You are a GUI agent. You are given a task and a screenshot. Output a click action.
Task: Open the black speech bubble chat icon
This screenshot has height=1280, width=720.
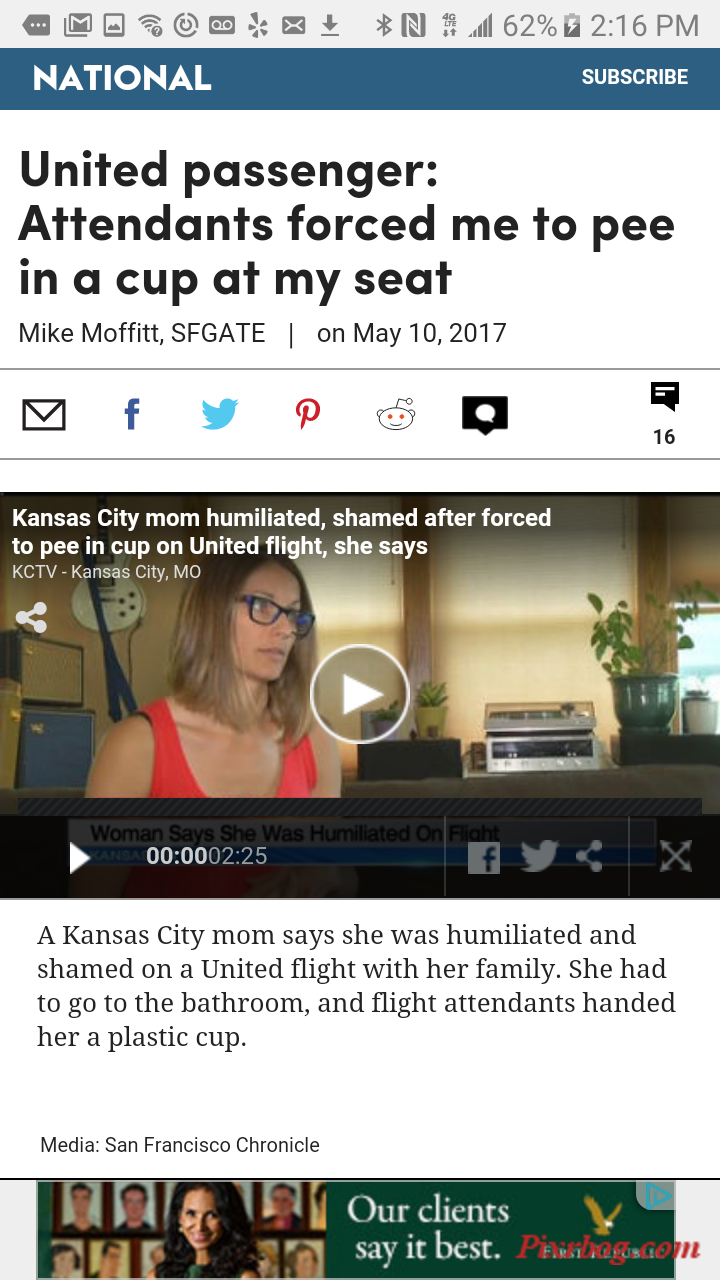485,415
